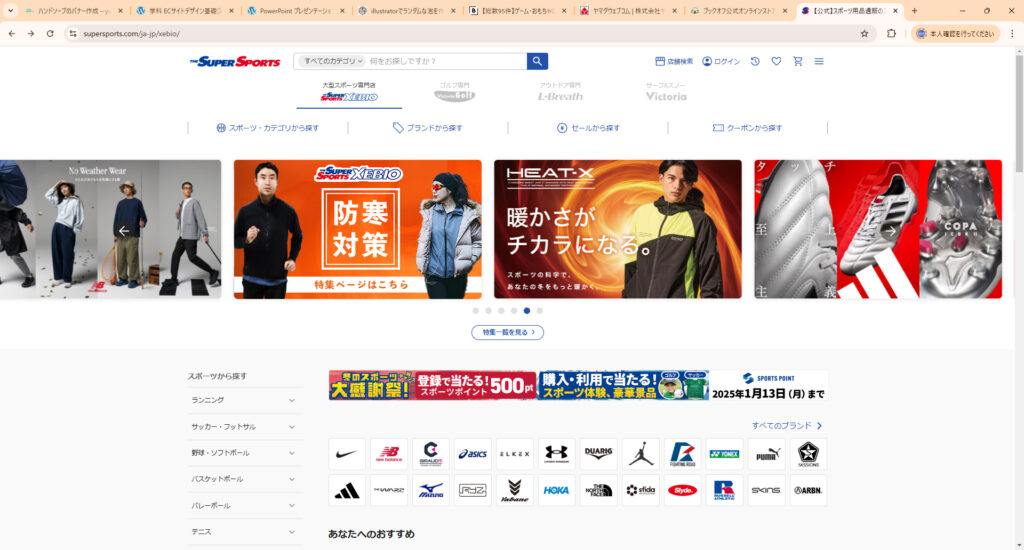Expand the ランニング category
The width and height of the screenshot is (1024, 550).
point(244,400)
